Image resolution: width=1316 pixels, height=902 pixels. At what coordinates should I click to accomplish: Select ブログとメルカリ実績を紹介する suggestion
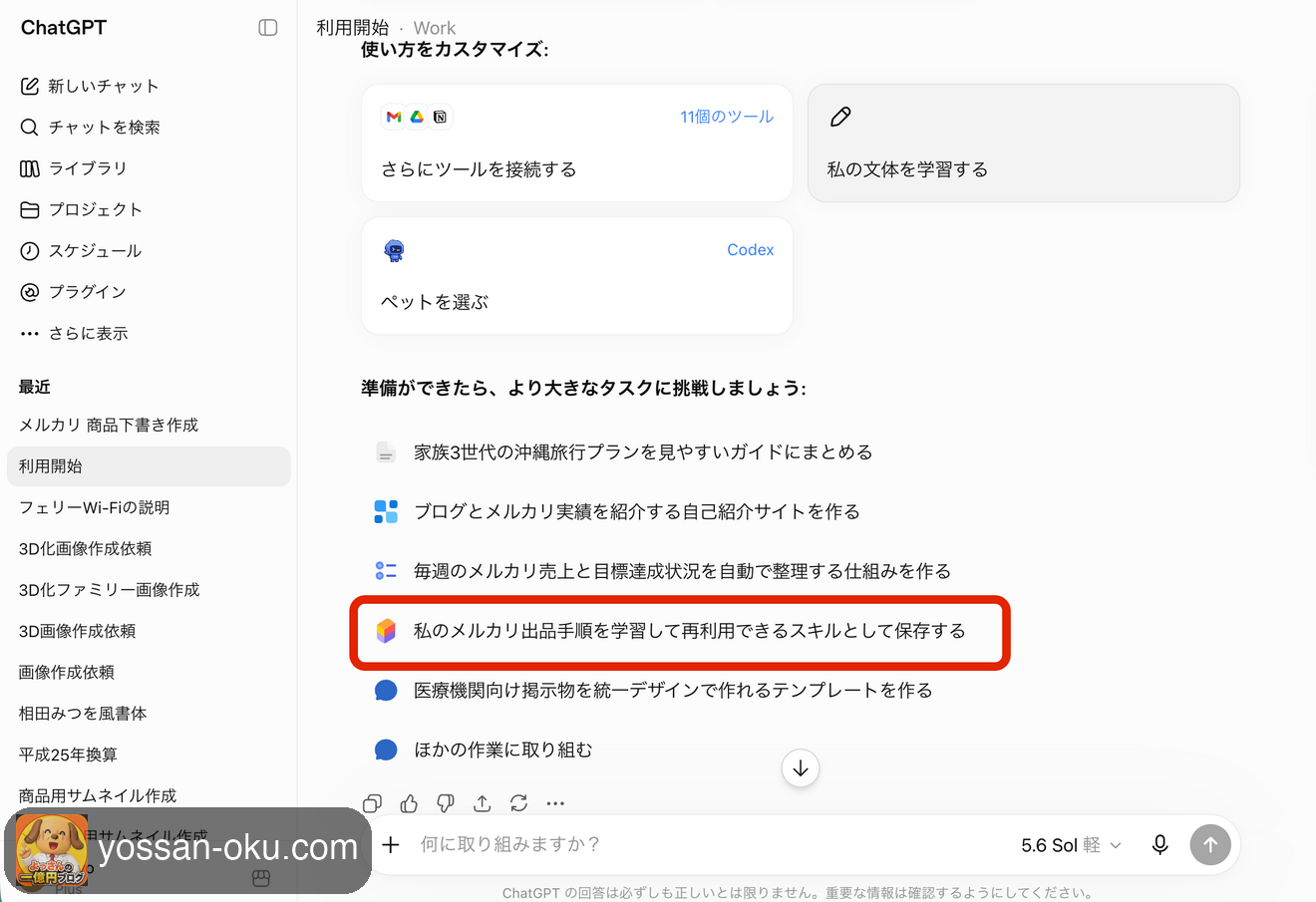click(x=636, y=511)
